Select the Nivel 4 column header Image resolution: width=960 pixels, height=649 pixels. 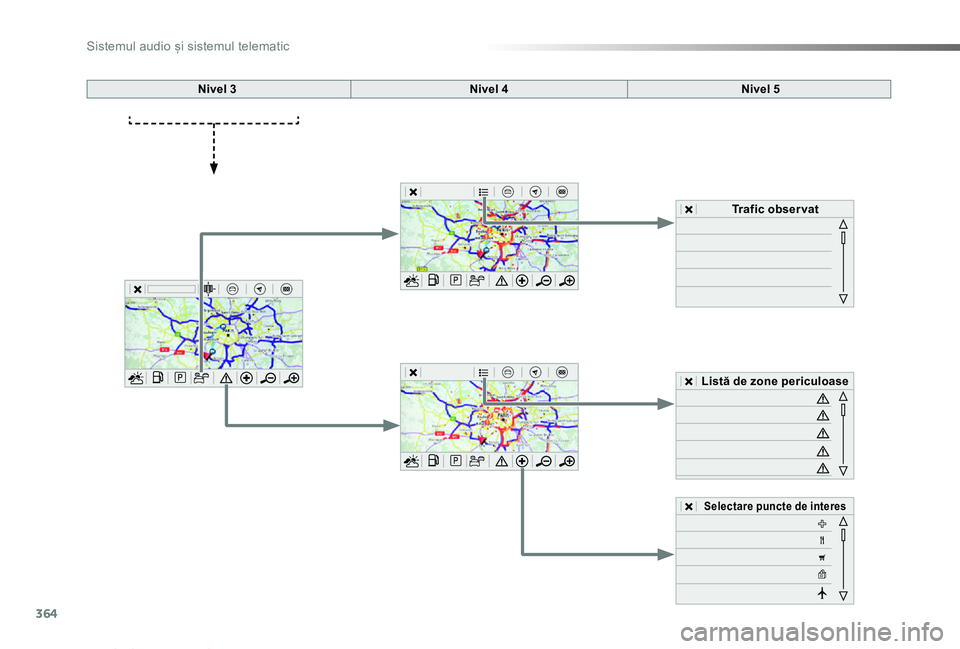489,89
